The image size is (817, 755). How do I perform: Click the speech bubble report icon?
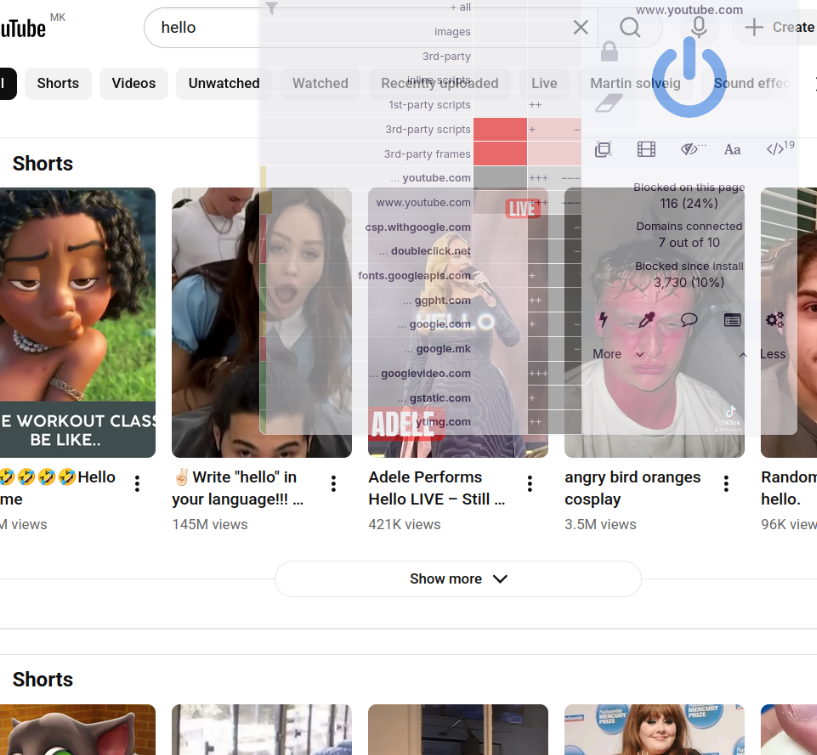click(689, 320)
